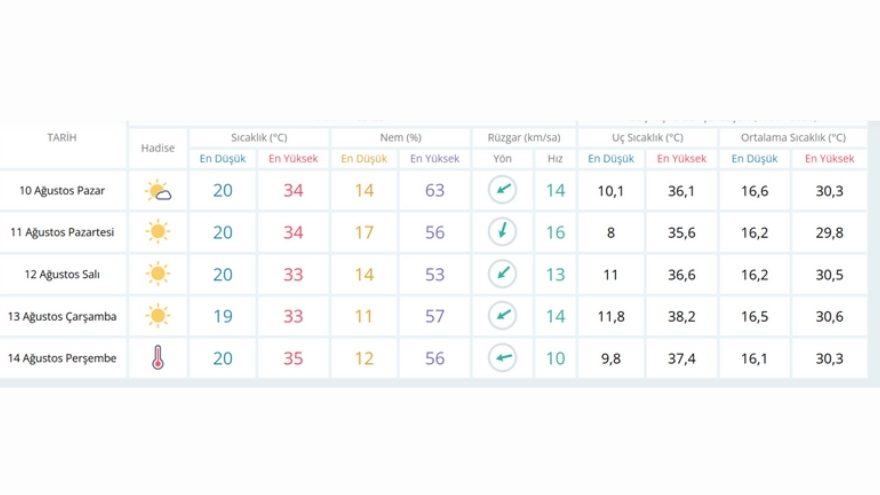Select the TARİH column header
Screen dimensions: 880x495
coord(62,138)
